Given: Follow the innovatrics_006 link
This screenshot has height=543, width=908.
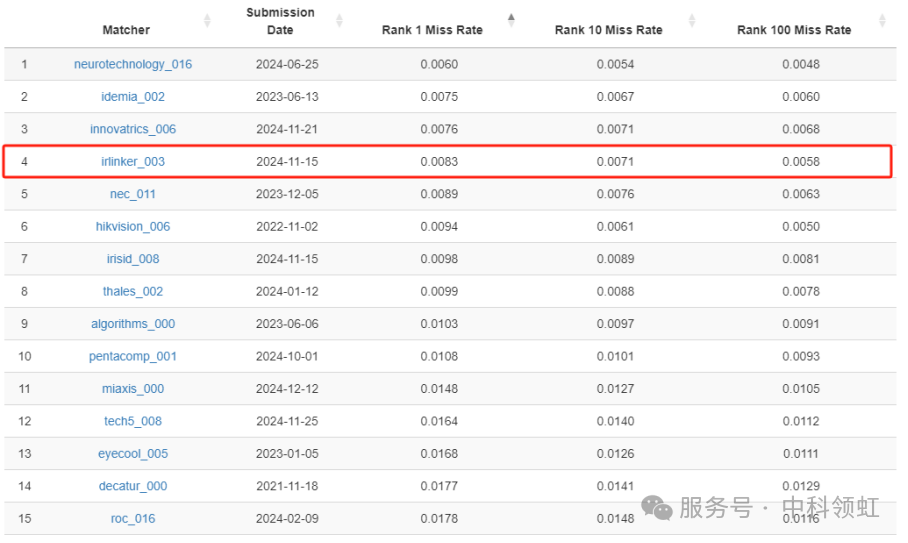Looking at the screenshot, I should [133, 129].
